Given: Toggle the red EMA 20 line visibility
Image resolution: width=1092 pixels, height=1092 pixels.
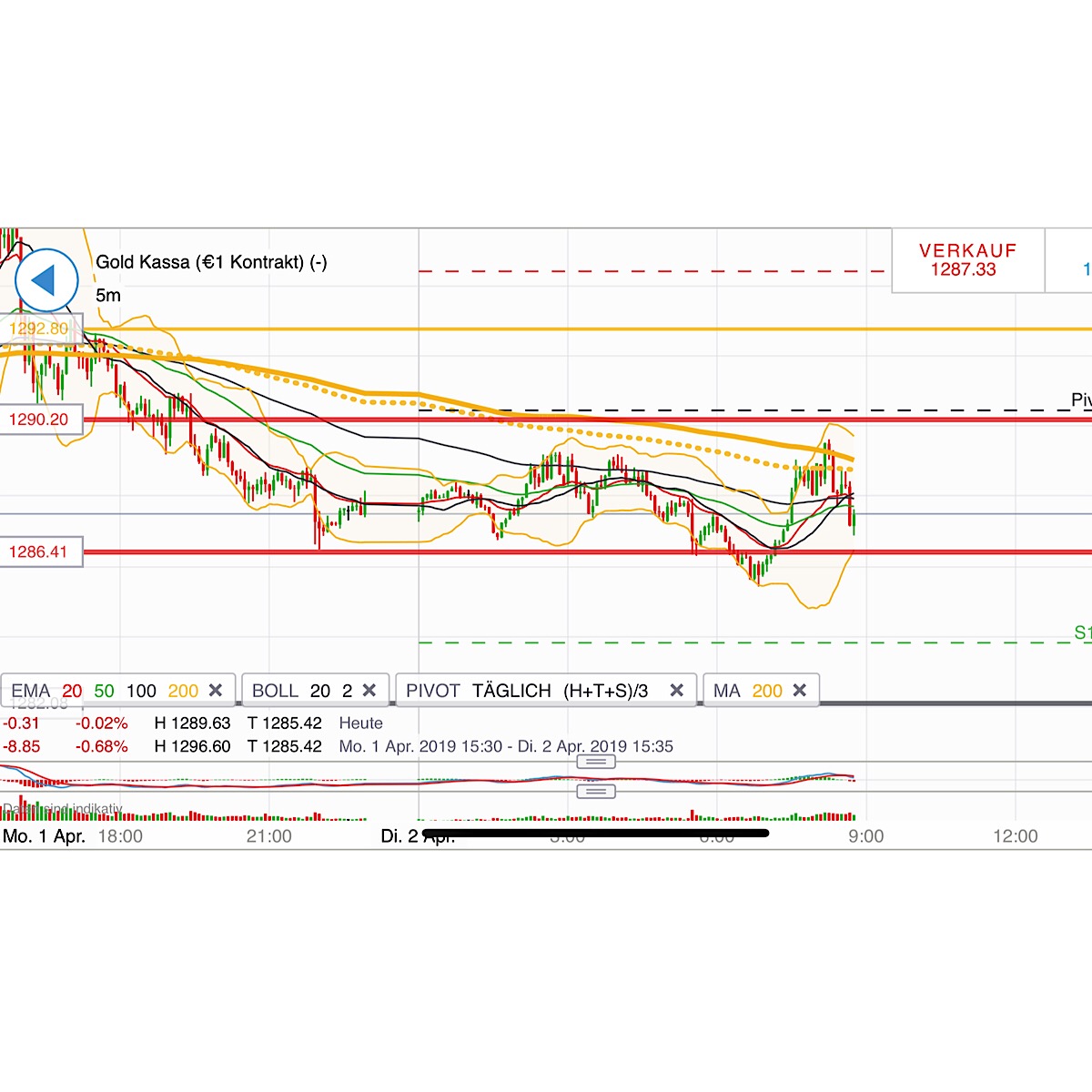Looking at the screenshot, I should point(73,691).
